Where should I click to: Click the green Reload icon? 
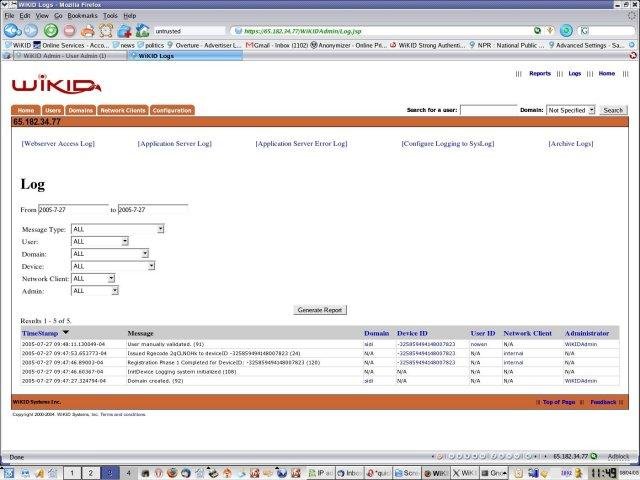tap(51, 31)
